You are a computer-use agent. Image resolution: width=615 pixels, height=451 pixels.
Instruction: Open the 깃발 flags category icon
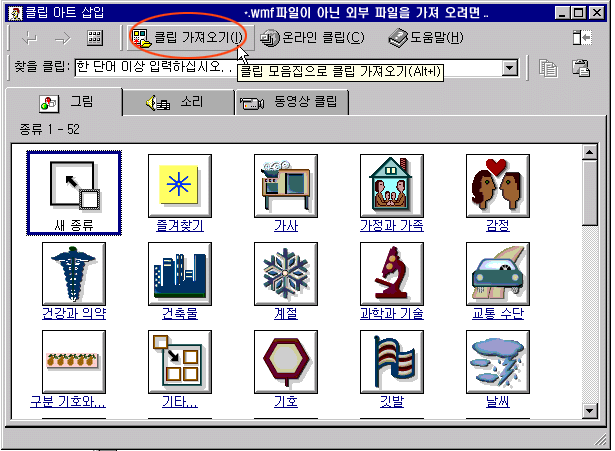391,361
